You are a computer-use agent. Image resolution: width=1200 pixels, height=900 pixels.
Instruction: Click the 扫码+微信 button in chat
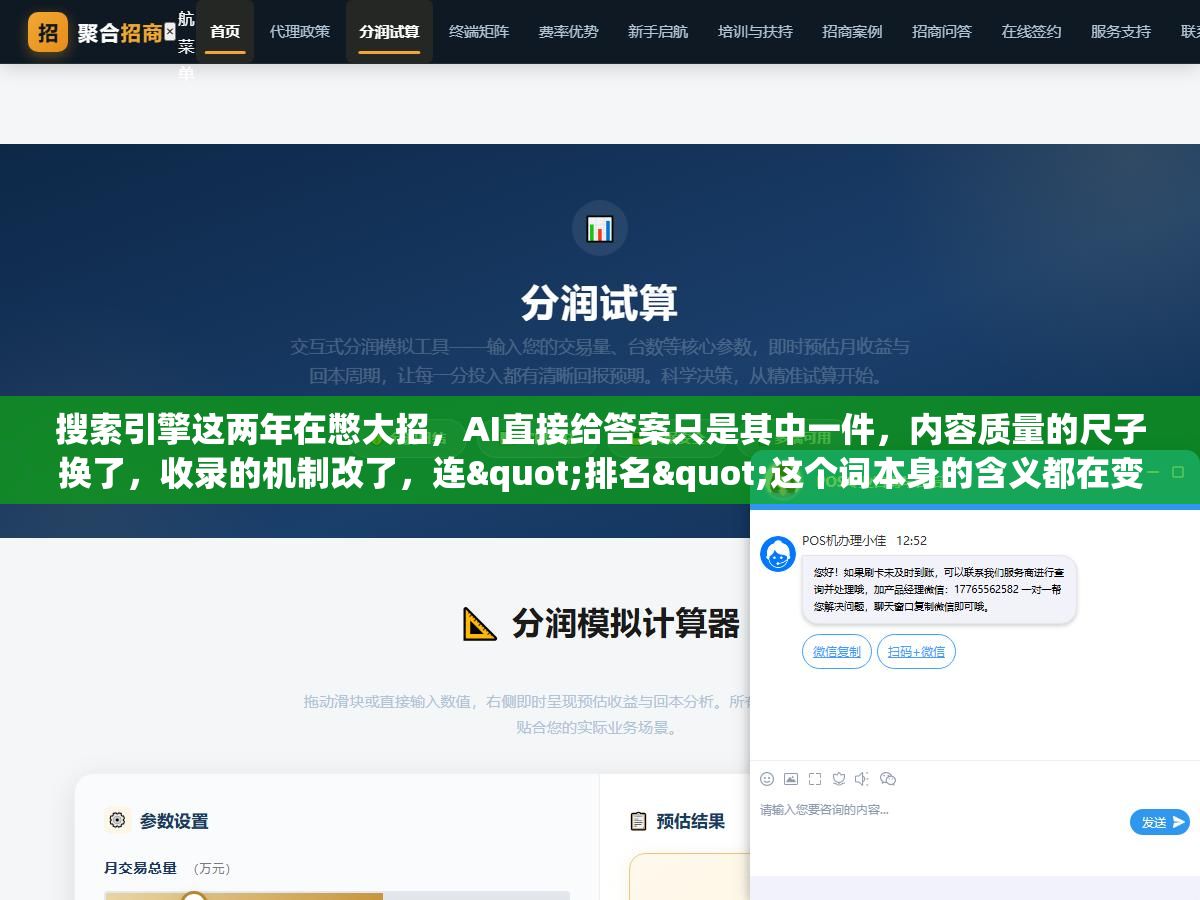[x=917, y=651]
